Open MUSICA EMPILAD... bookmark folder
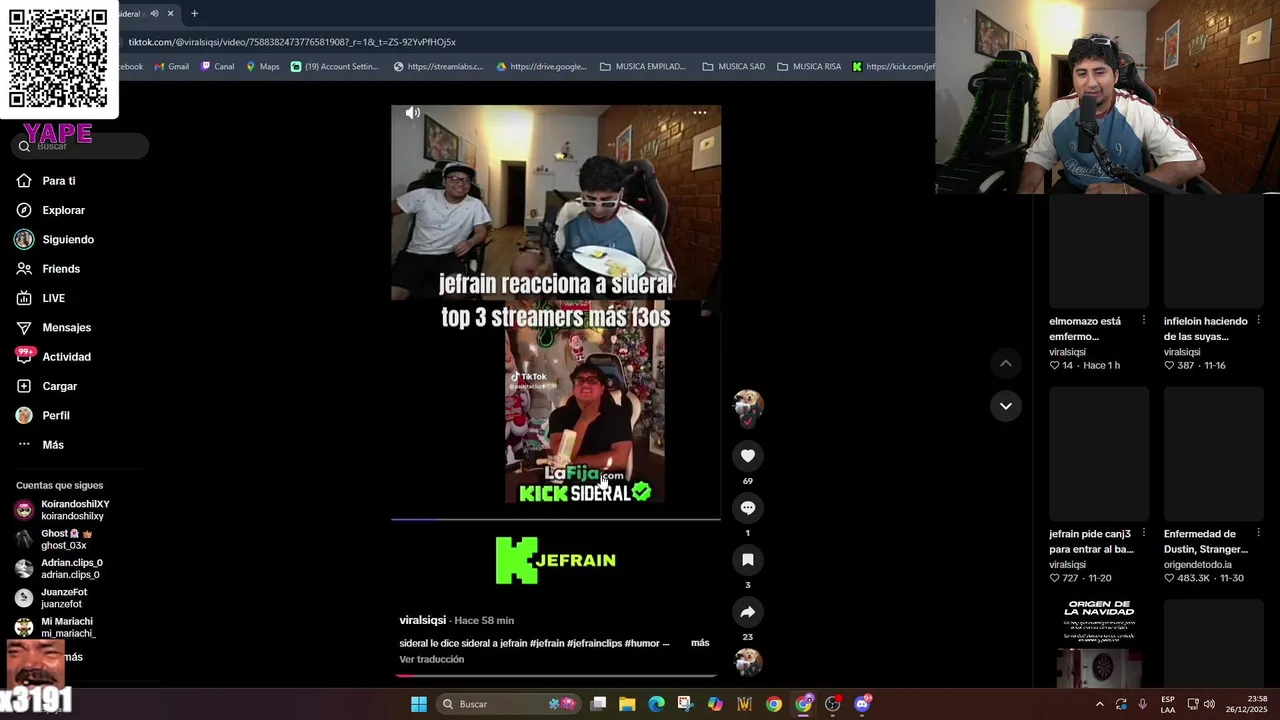The image size is (1280, 720). 643,67
